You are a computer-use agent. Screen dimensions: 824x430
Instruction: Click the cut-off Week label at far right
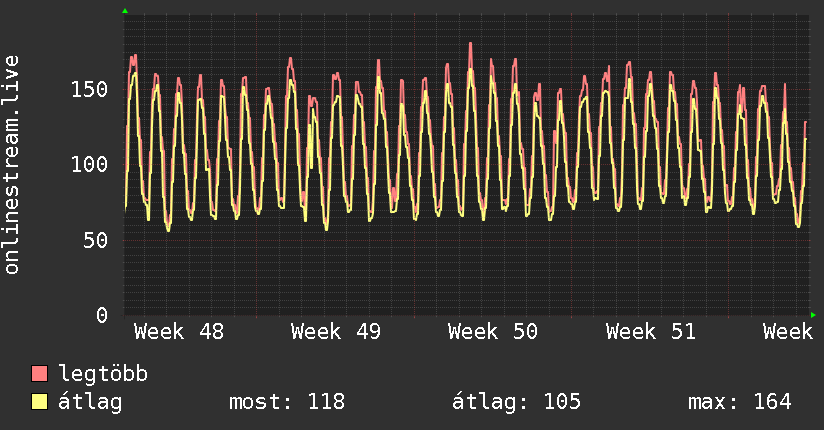(788, 332)
